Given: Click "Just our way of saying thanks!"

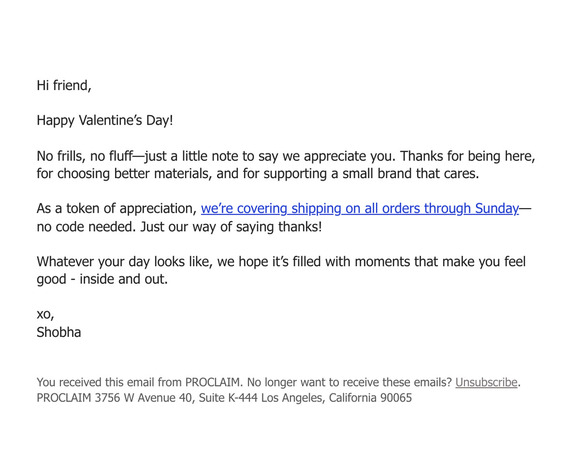Looking at the screenshot, I should pos(231,226).
